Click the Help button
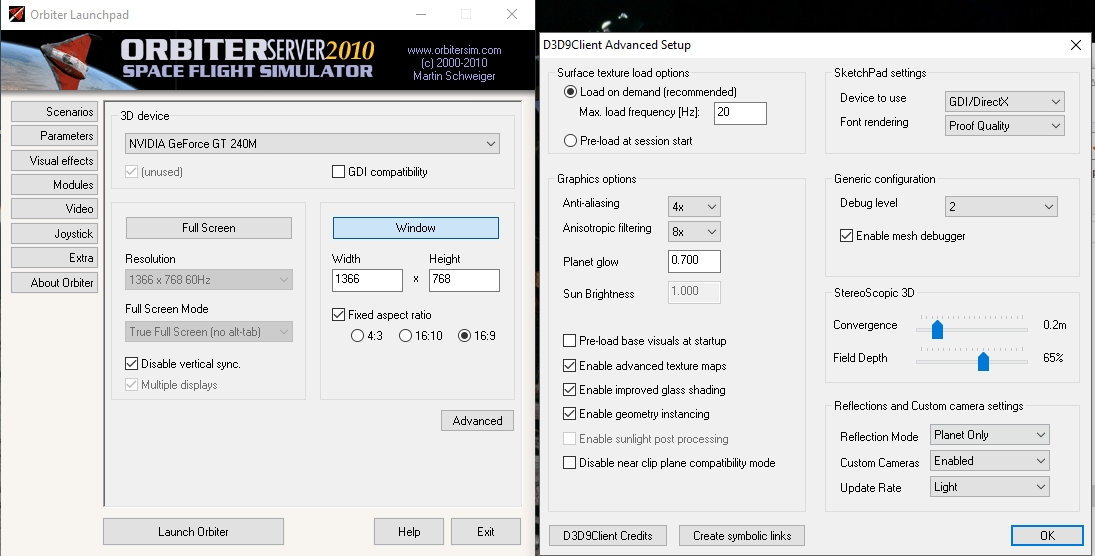 click(x=409, y=532)
